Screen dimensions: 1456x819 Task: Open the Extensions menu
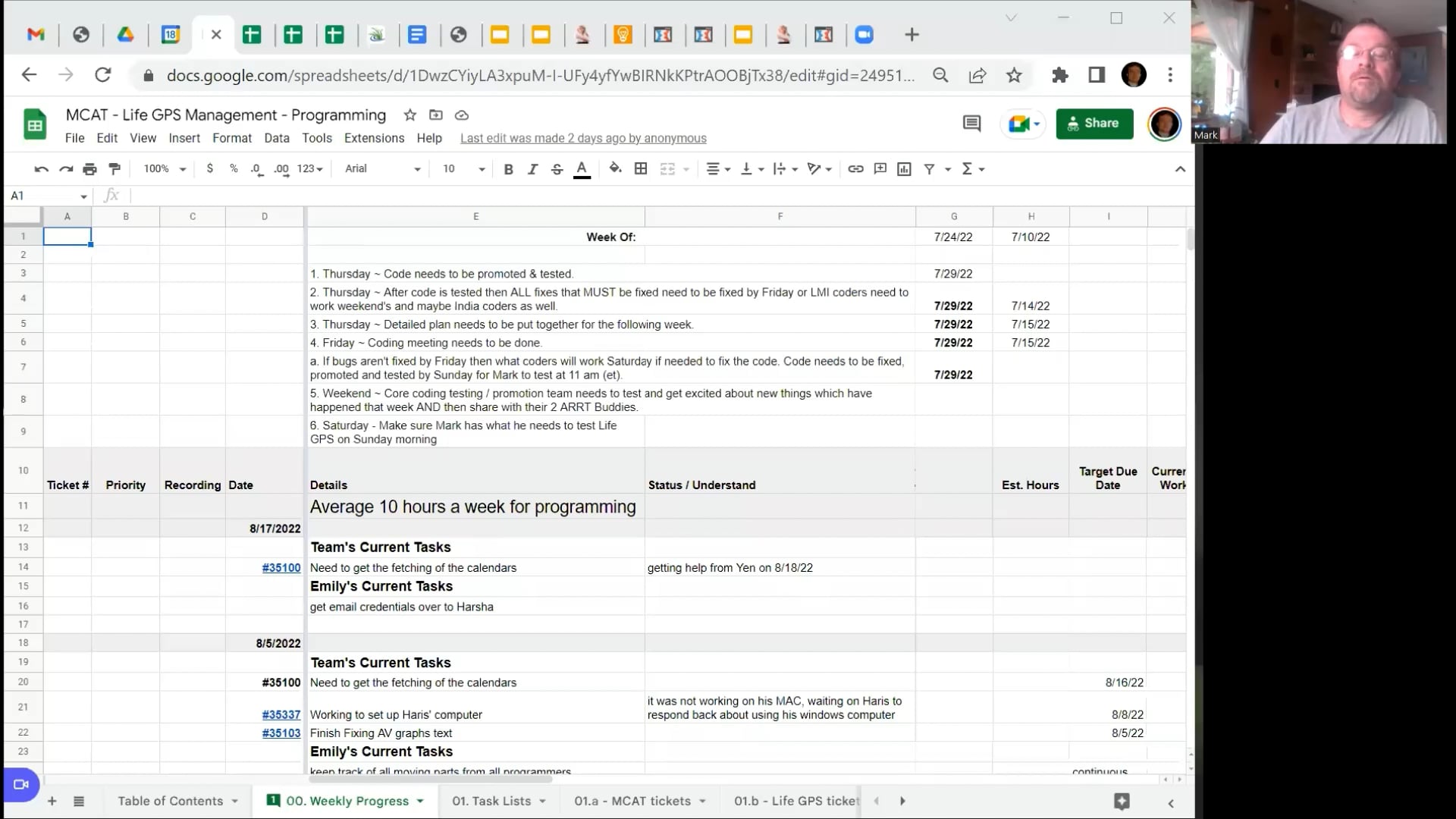374,138
